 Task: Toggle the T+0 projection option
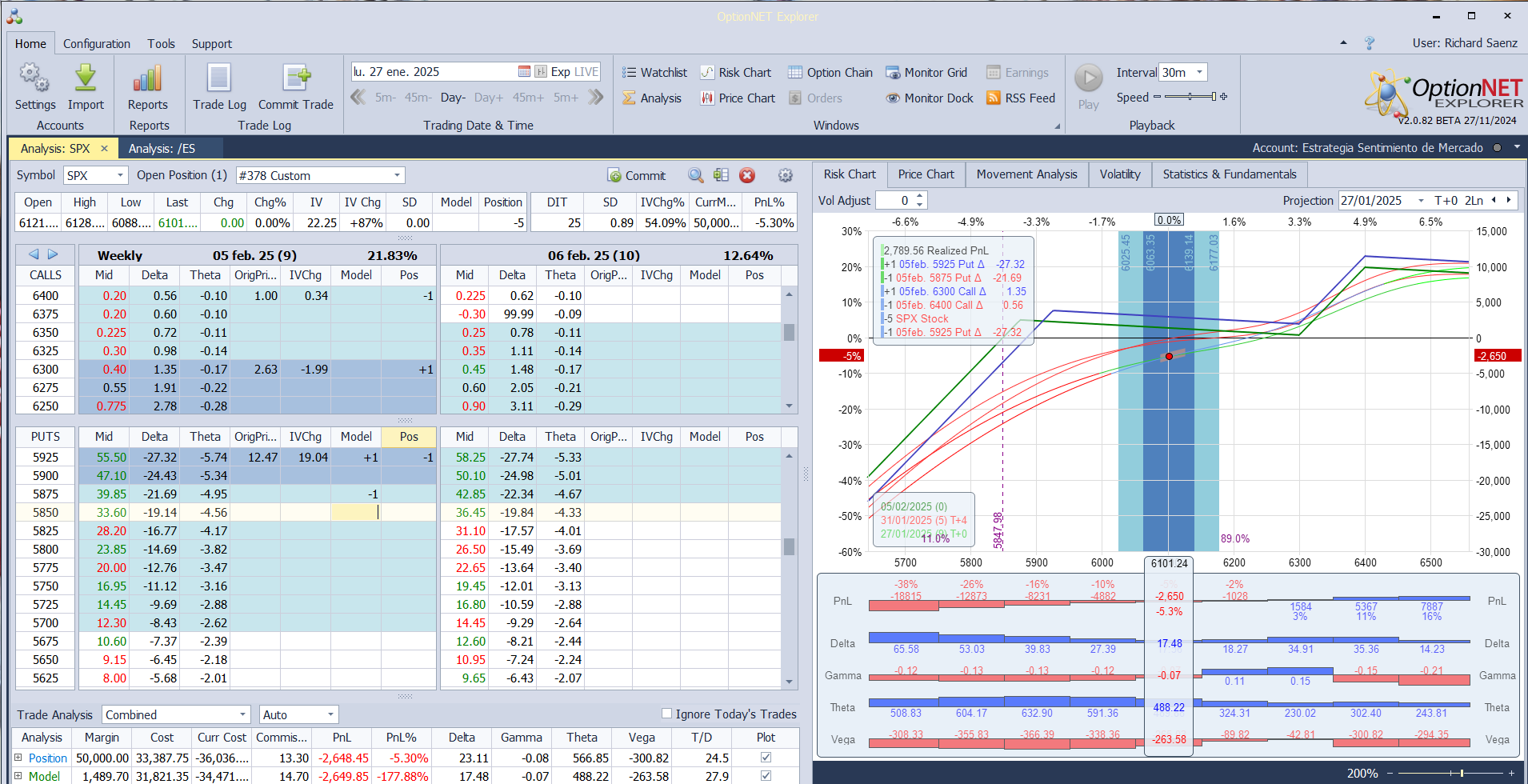click(x=1446, y=201)
